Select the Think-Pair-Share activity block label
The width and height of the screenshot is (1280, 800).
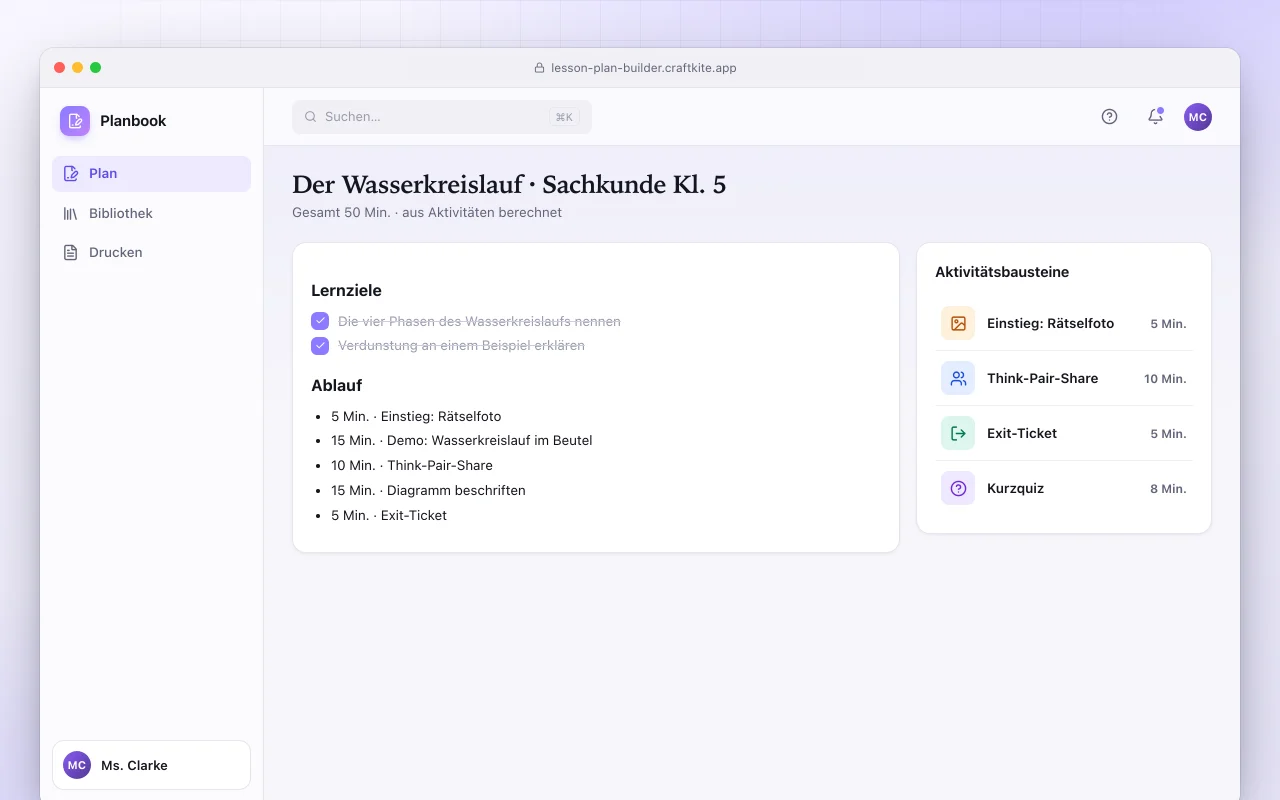click(x=1042, y=379)
